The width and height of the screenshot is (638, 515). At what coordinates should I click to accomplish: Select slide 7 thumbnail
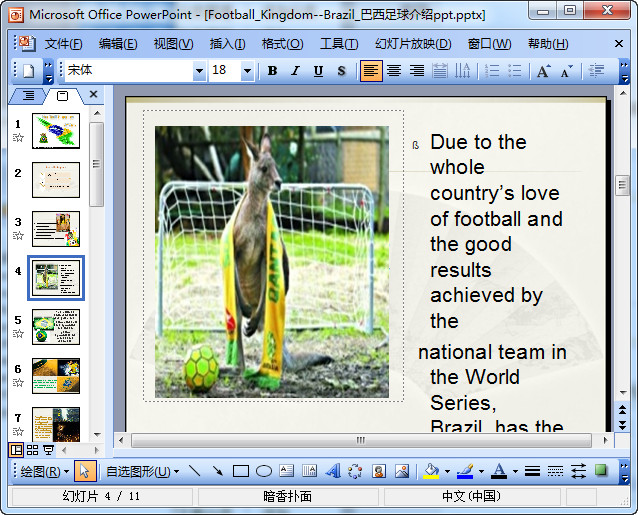coord(56,424)
